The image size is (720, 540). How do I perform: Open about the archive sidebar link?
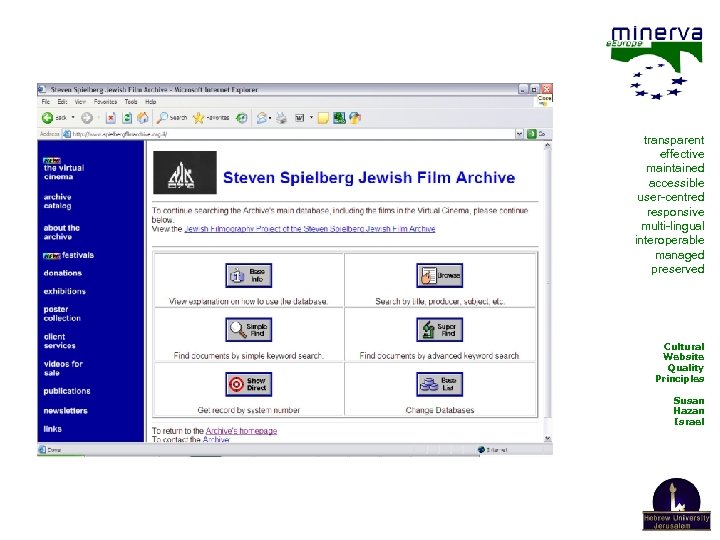[62, 232]
